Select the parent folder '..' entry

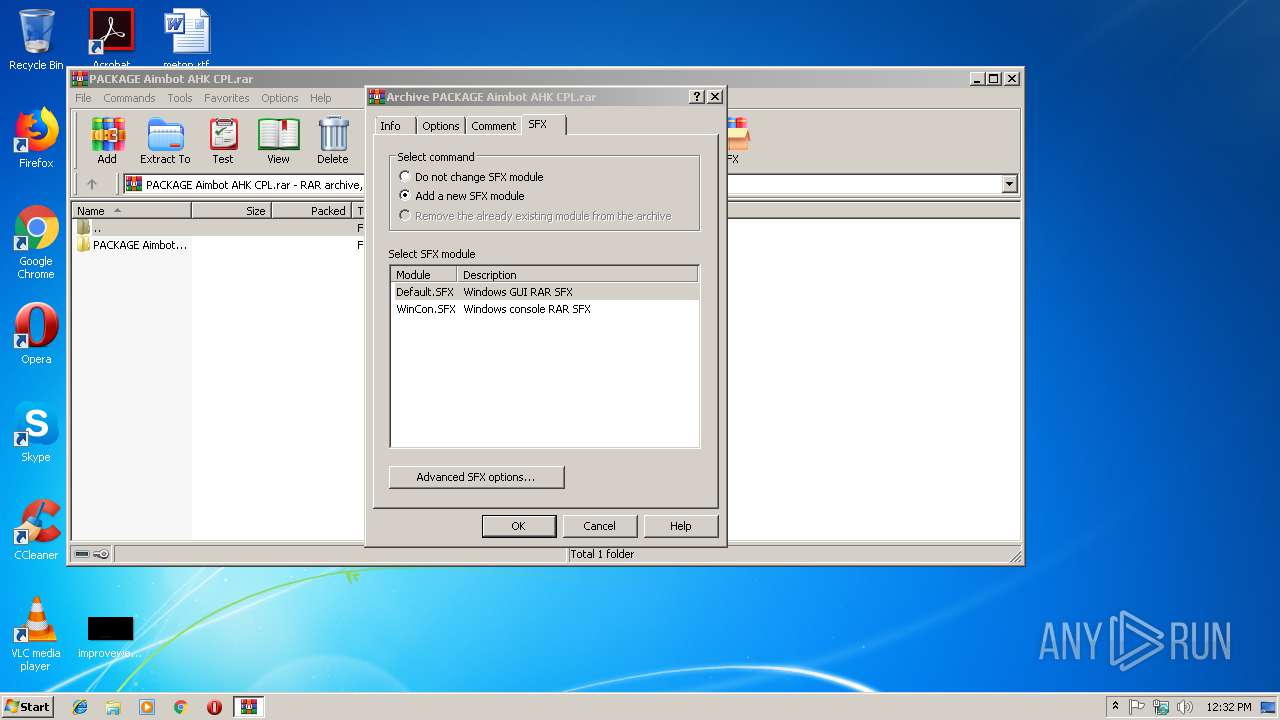click(90, 228)
